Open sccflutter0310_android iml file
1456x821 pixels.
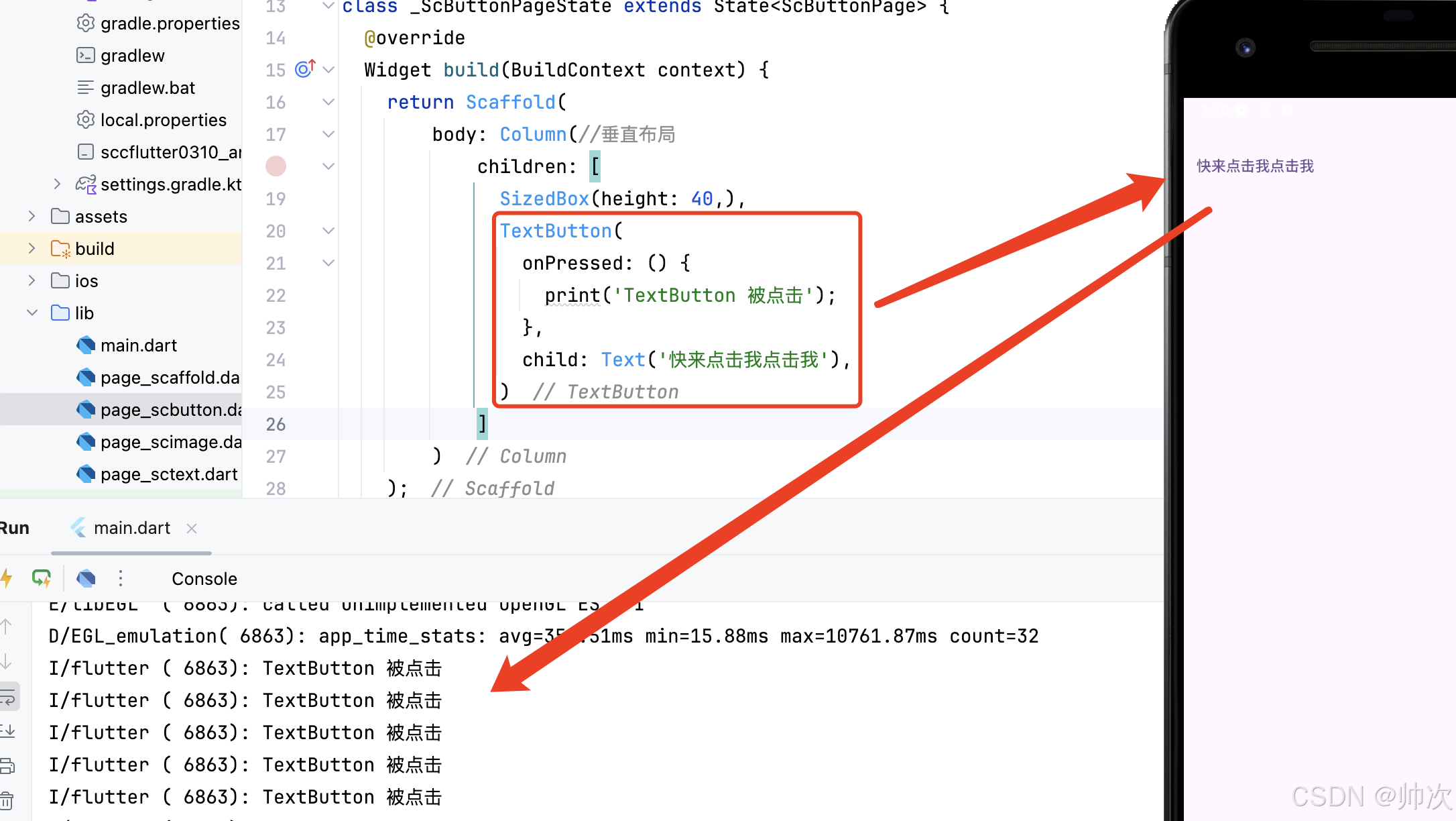pos(159,152)
